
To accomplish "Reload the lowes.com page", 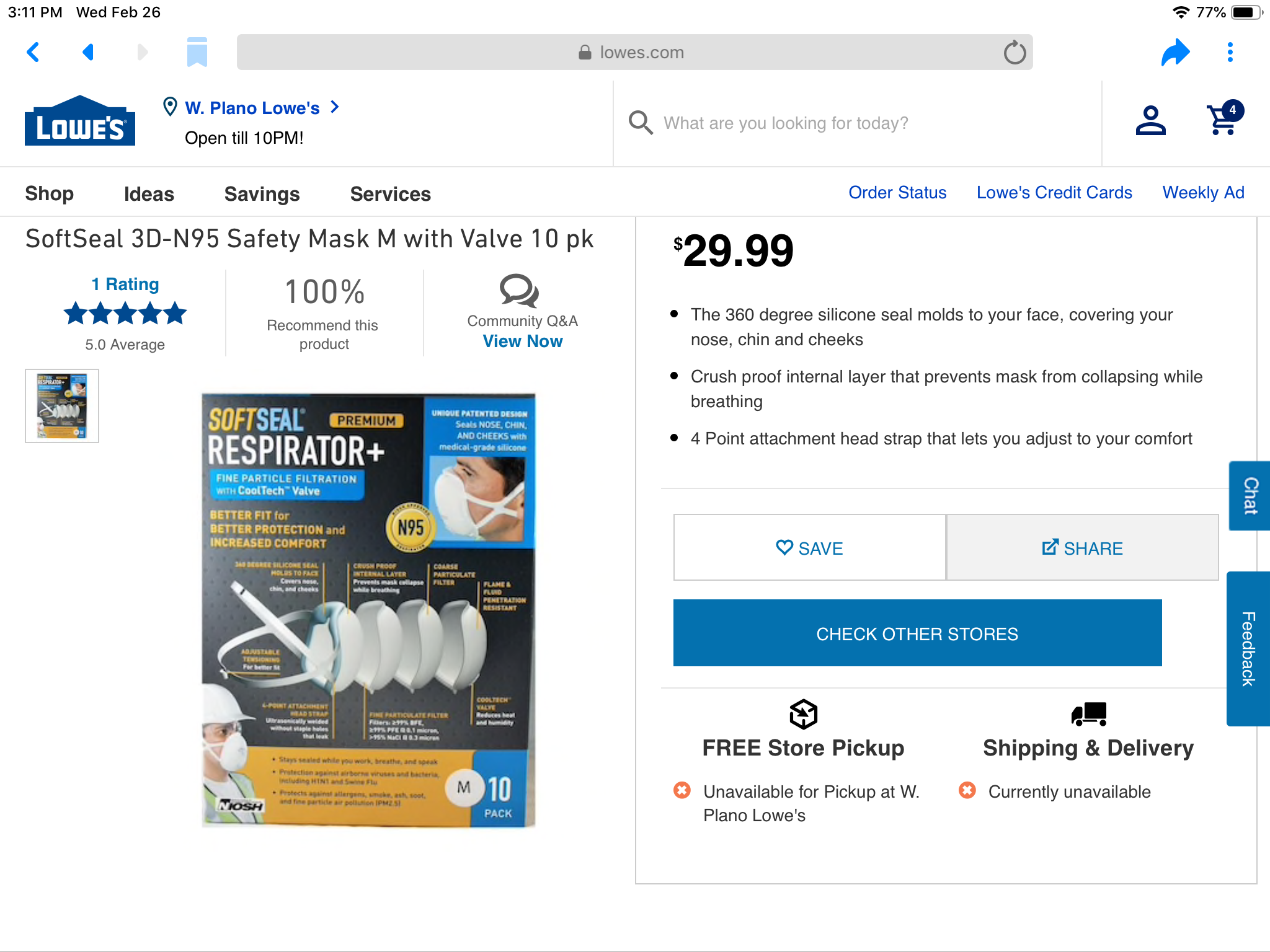I will point(1015,53).
